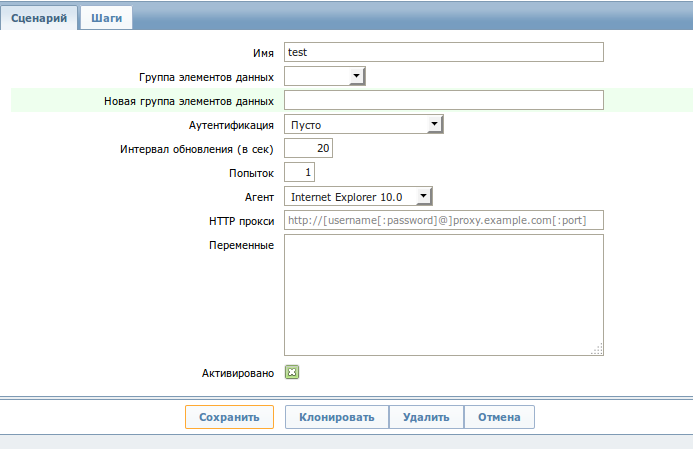Click the Новая группа элементов данных field

click(x=444, y=100)
